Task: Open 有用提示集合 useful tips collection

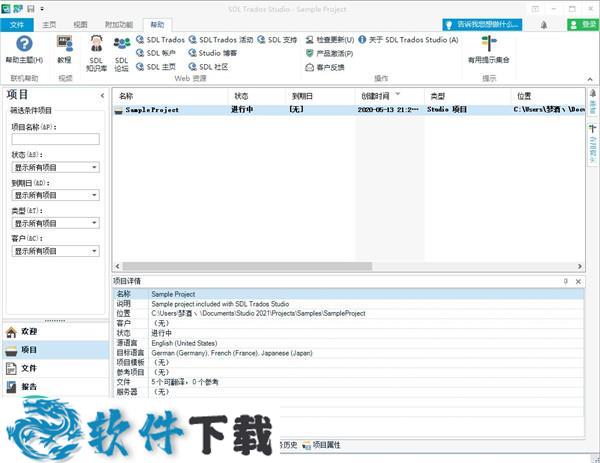Action: [x=489, y=49]
